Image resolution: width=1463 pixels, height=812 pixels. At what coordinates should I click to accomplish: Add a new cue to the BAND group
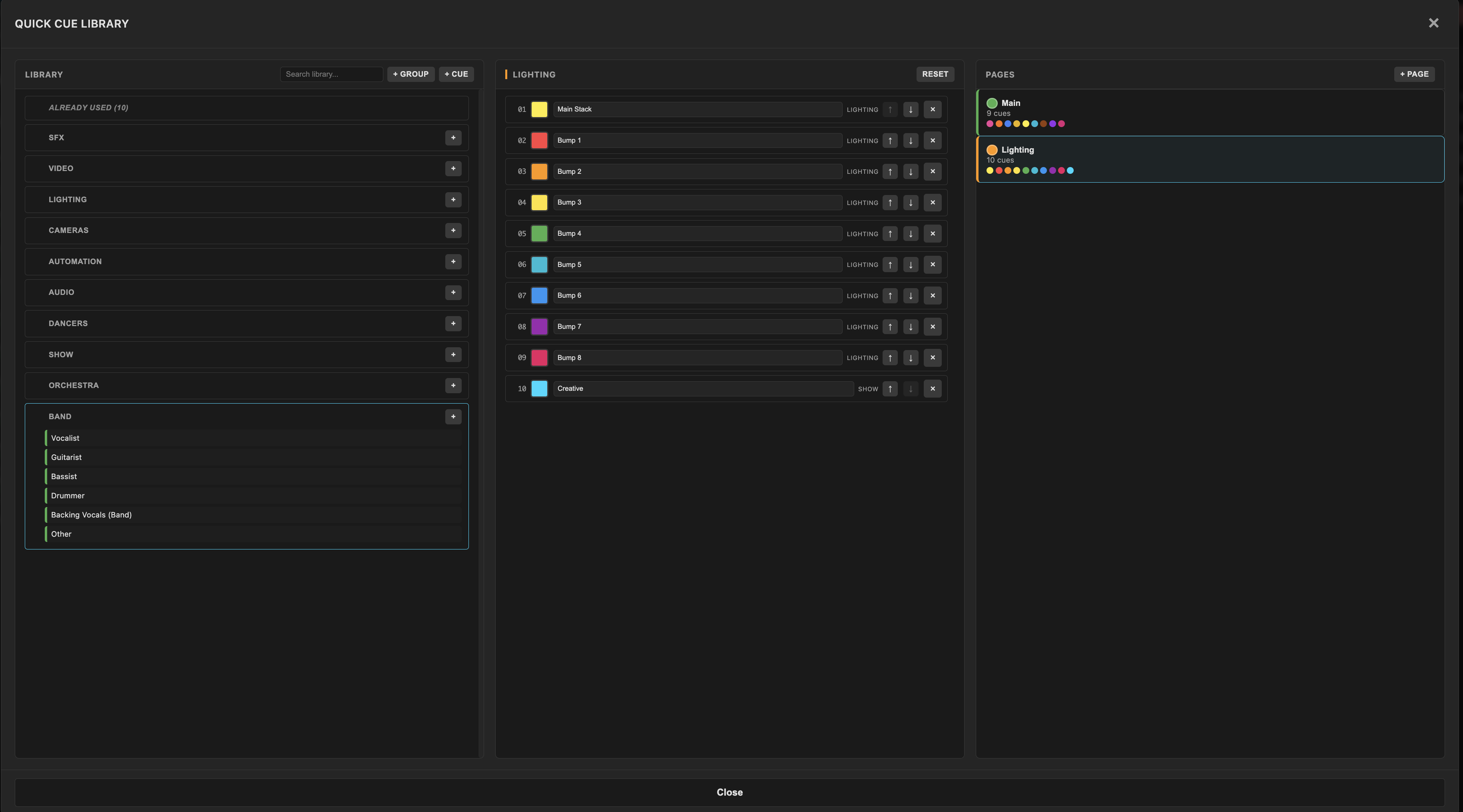[x=453, y=416]
